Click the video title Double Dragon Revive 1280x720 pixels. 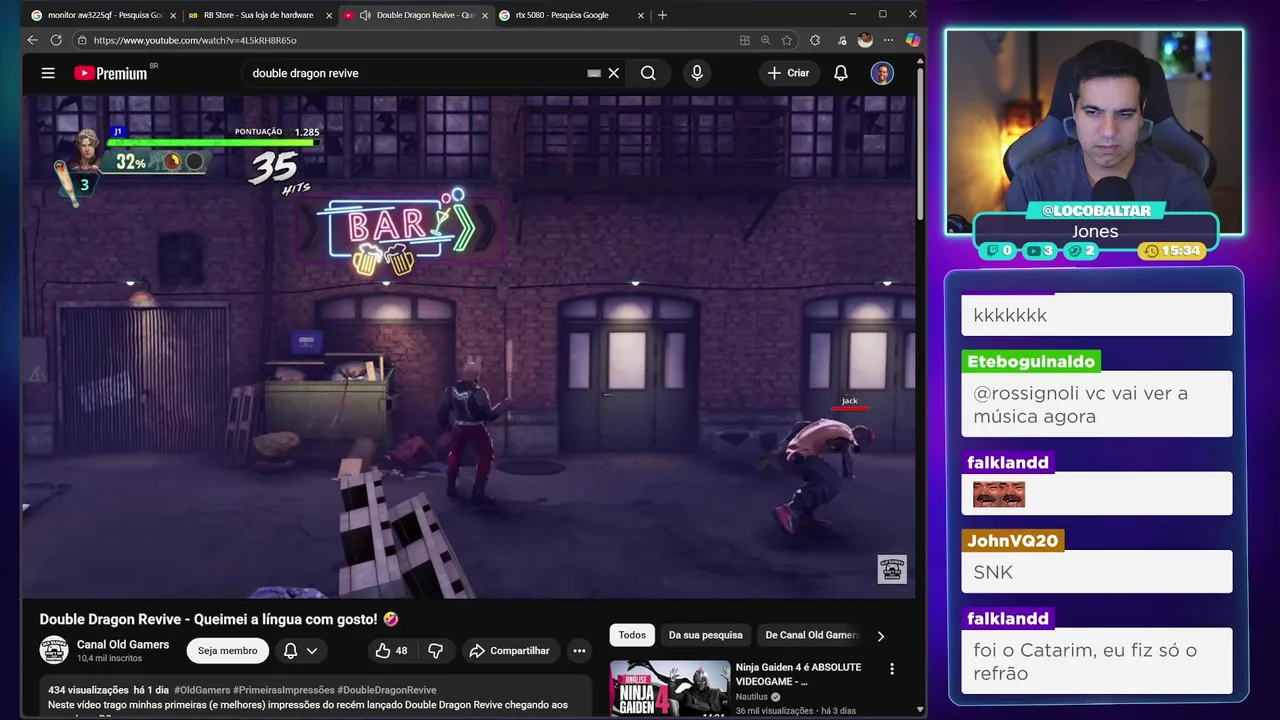coord(219,619)
